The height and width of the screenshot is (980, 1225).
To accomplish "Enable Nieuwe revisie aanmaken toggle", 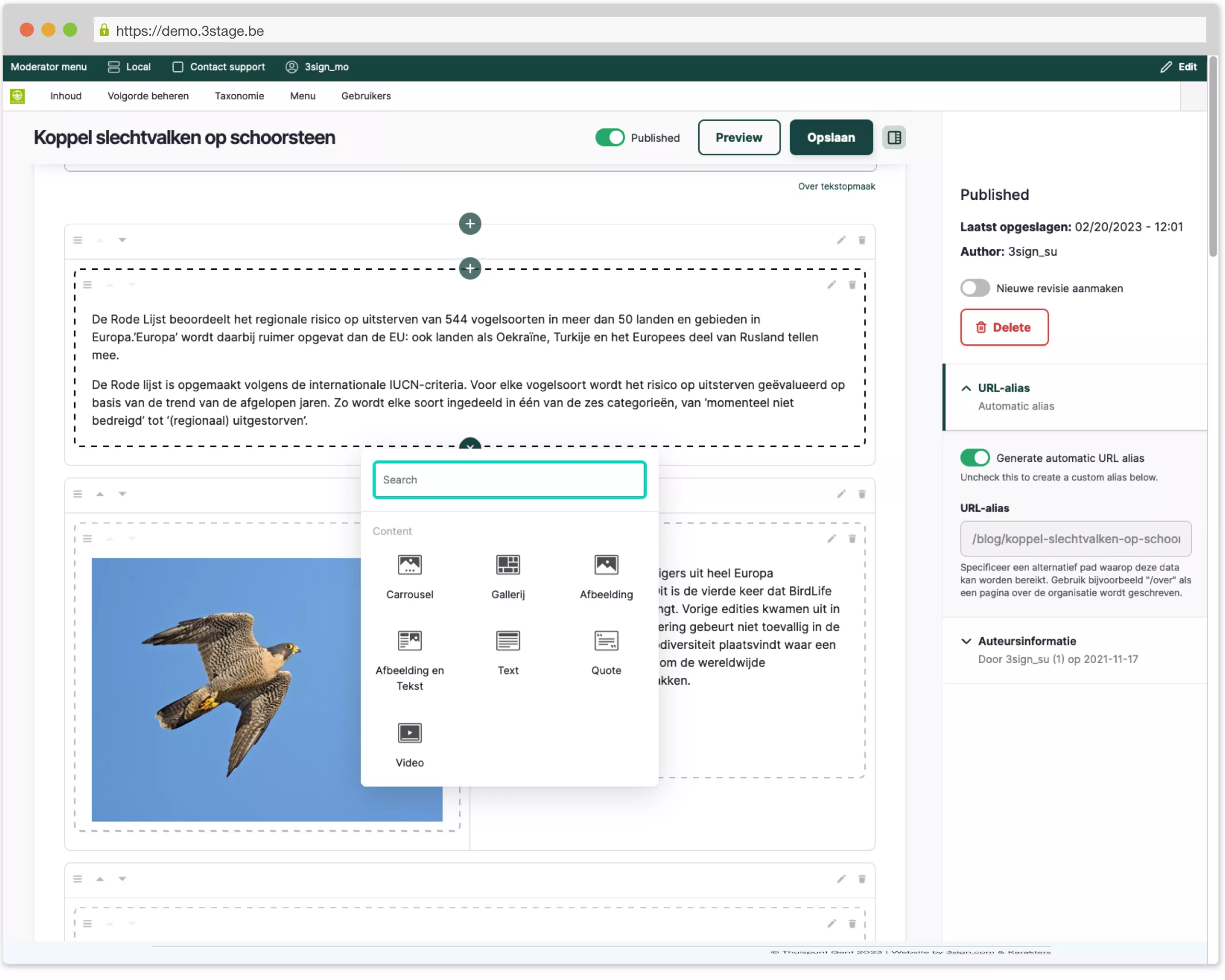I will pos(975,288).
